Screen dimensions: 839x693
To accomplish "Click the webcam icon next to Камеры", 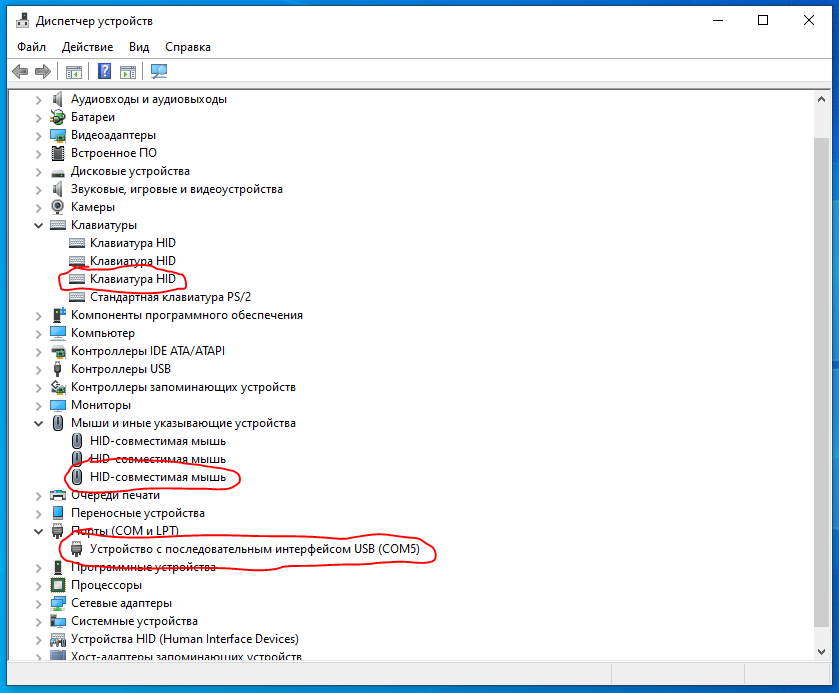I will click(58, 207).
